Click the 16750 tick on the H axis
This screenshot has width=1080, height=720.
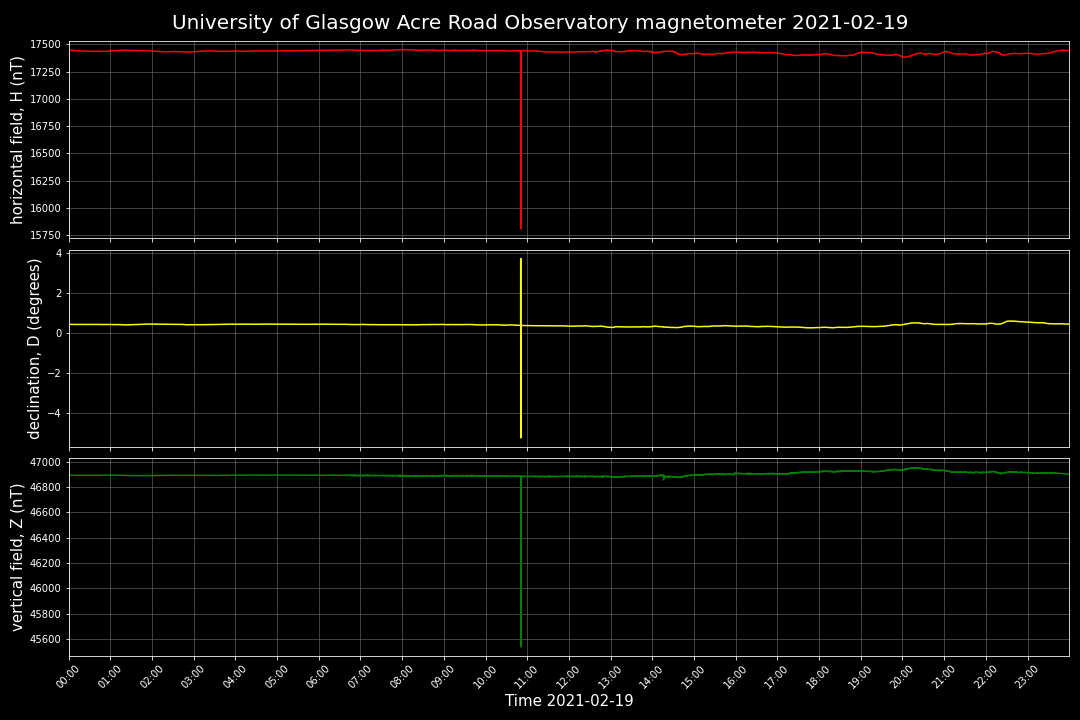[45, 127]
